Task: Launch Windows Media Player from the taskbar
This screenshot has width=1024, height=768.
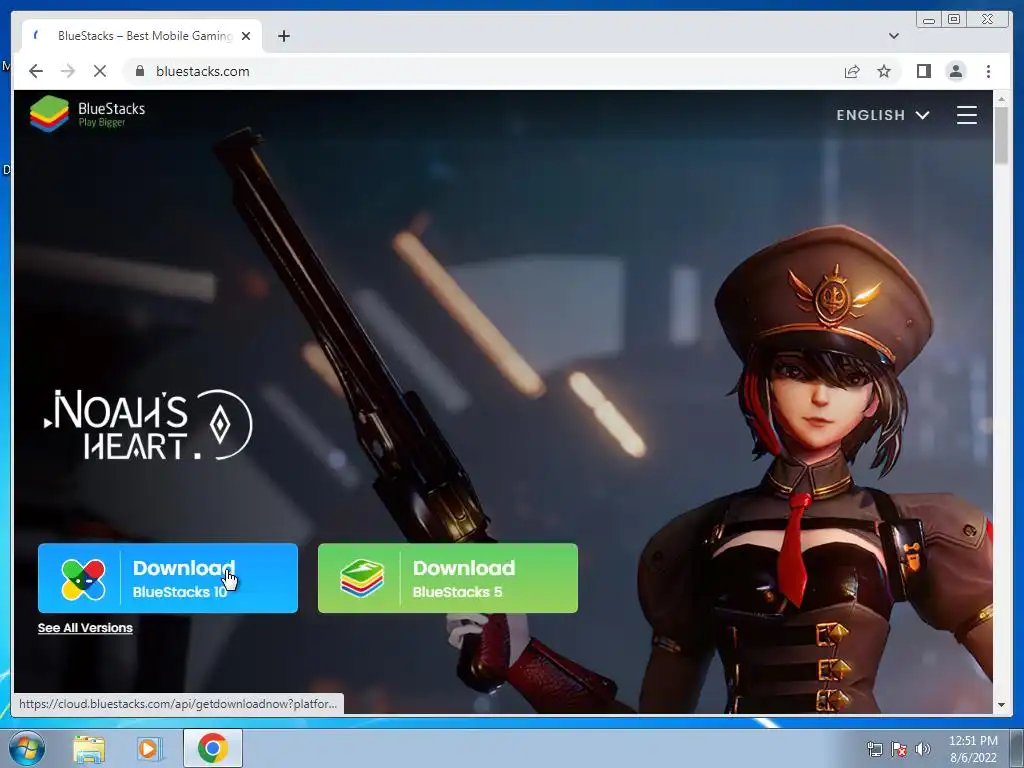Action: (150, 748)
